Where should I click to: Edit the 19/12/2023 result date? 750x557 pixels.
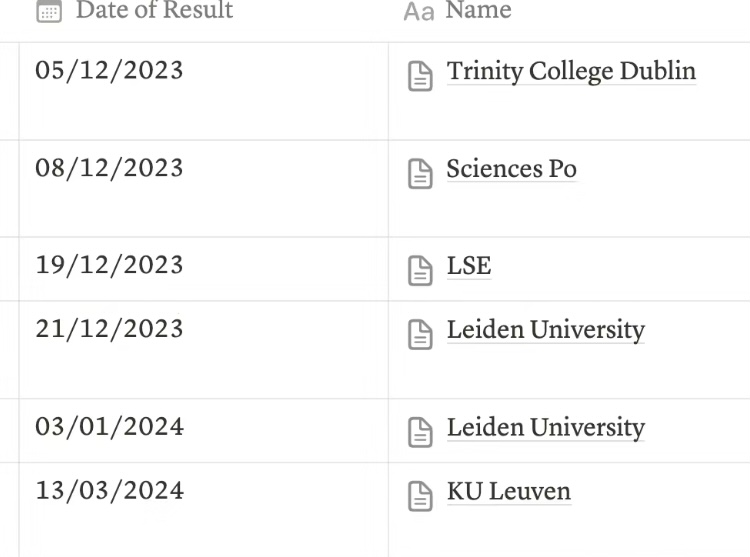pos(109,265)
